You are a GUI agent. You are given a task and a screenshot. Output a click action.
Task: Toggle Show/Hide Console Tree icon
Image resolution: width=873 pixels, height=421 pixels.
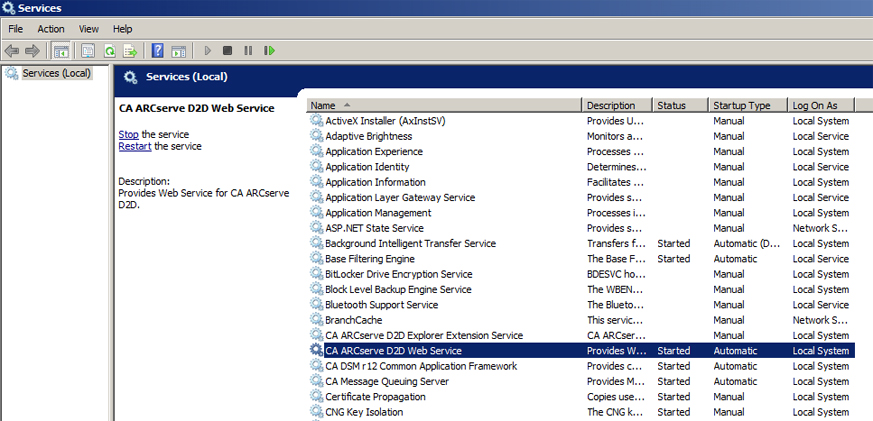[61, 51]
